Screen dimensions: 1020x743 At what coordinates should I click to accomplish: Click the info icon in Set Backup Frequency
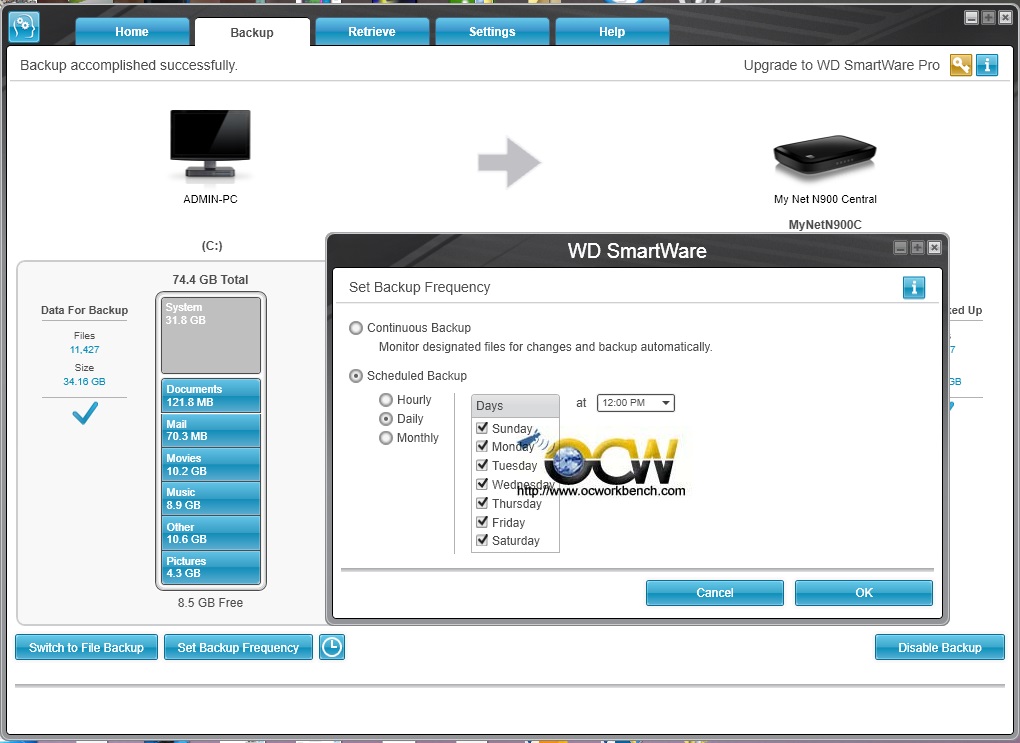click(x=914, y=288)
